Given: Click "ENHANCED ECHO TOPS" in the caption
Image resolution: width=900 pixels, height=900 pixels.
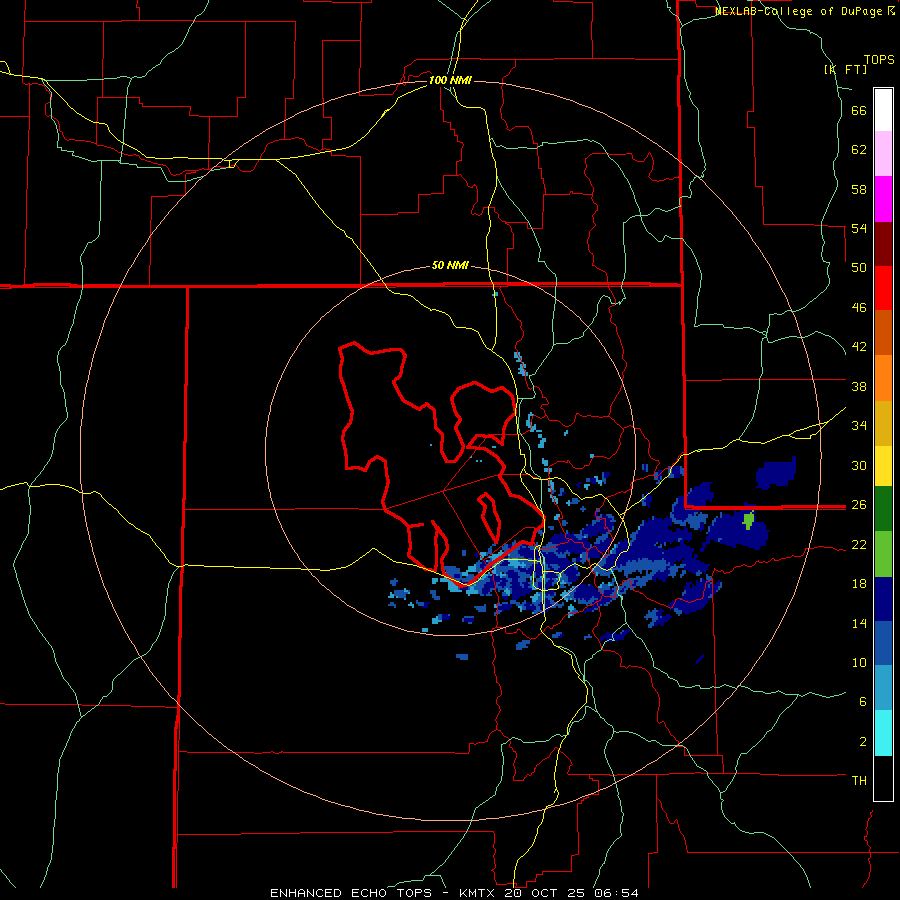Looking at the screenshot, I should [x=351, y=893].
